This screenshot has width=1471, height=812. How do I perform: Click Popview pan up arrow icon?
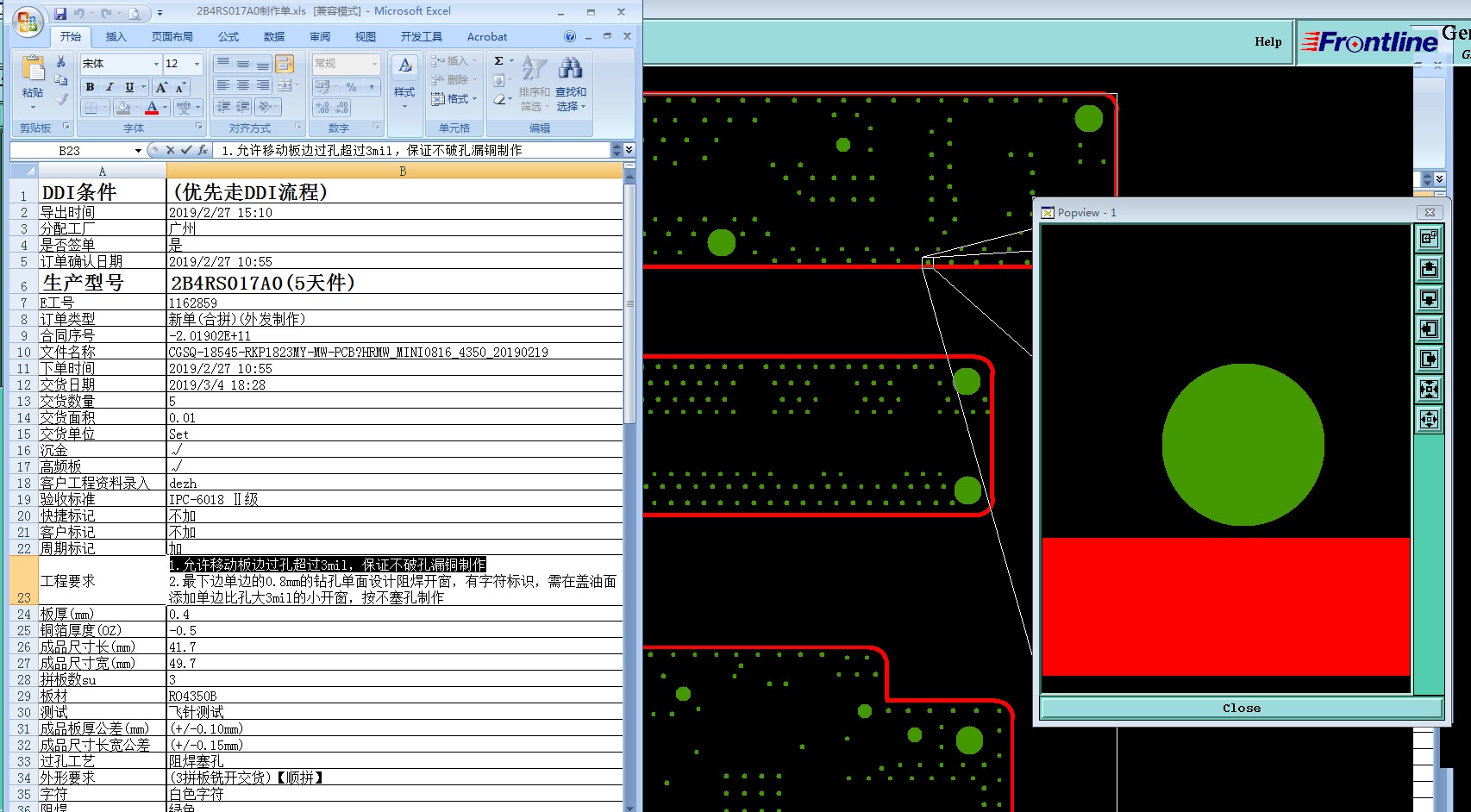tap(1429, 269)
